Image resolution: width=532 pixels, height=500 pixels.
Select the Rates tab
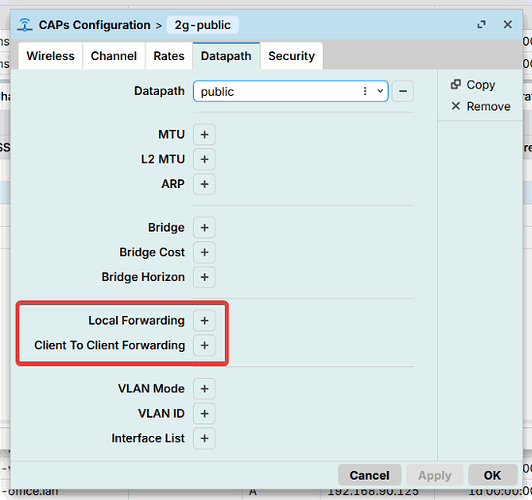[x=169, y=56]
